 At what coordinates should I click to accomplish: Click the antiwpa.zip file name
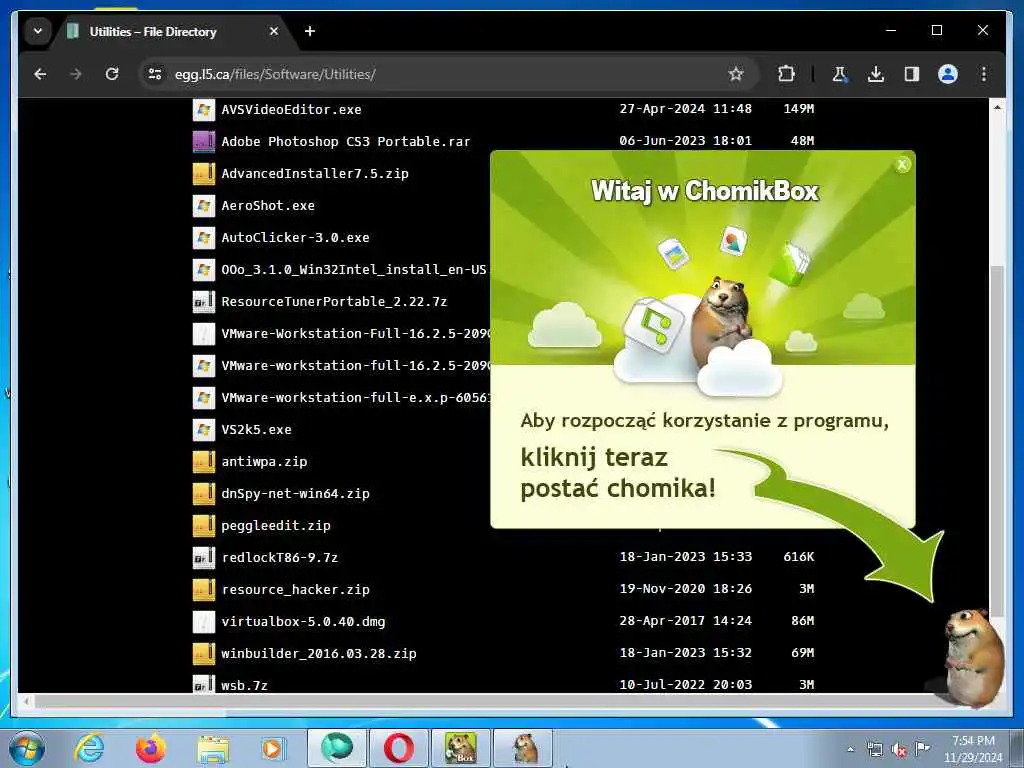tap(264, 462)
